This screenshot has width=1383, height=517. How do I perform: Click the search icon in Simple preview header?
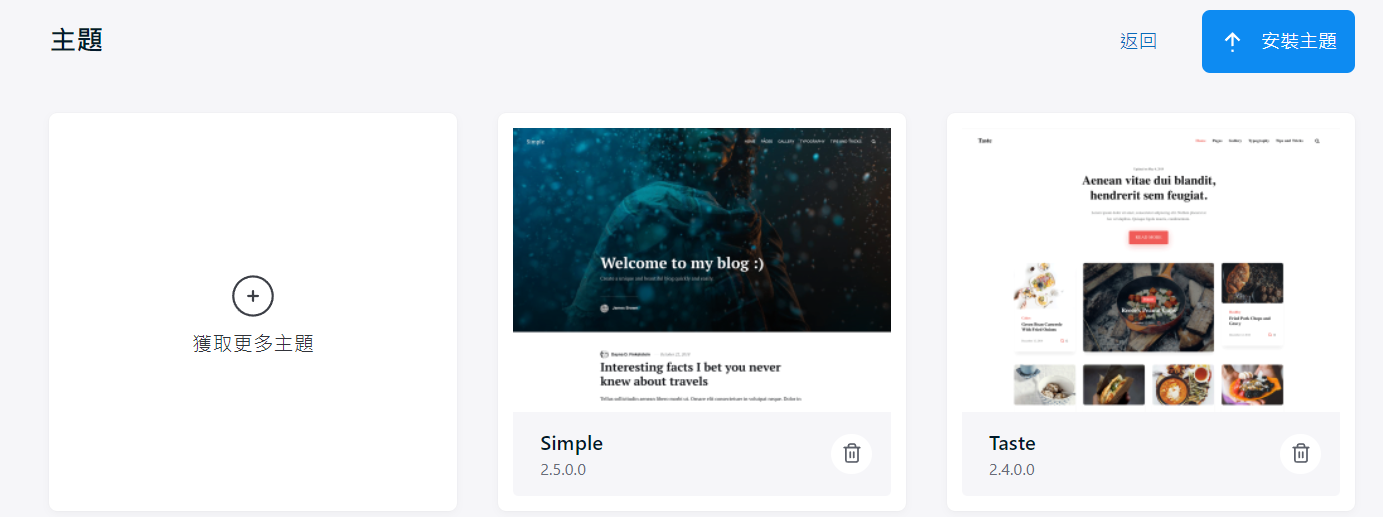(873, 142)
